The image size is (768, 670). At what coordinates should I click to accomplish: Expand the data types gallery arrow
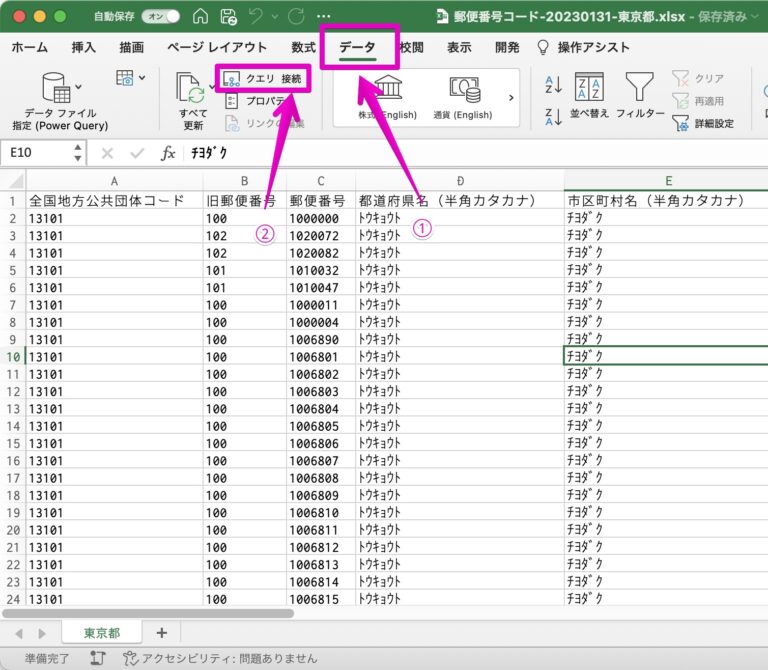(x=511, y=98)
